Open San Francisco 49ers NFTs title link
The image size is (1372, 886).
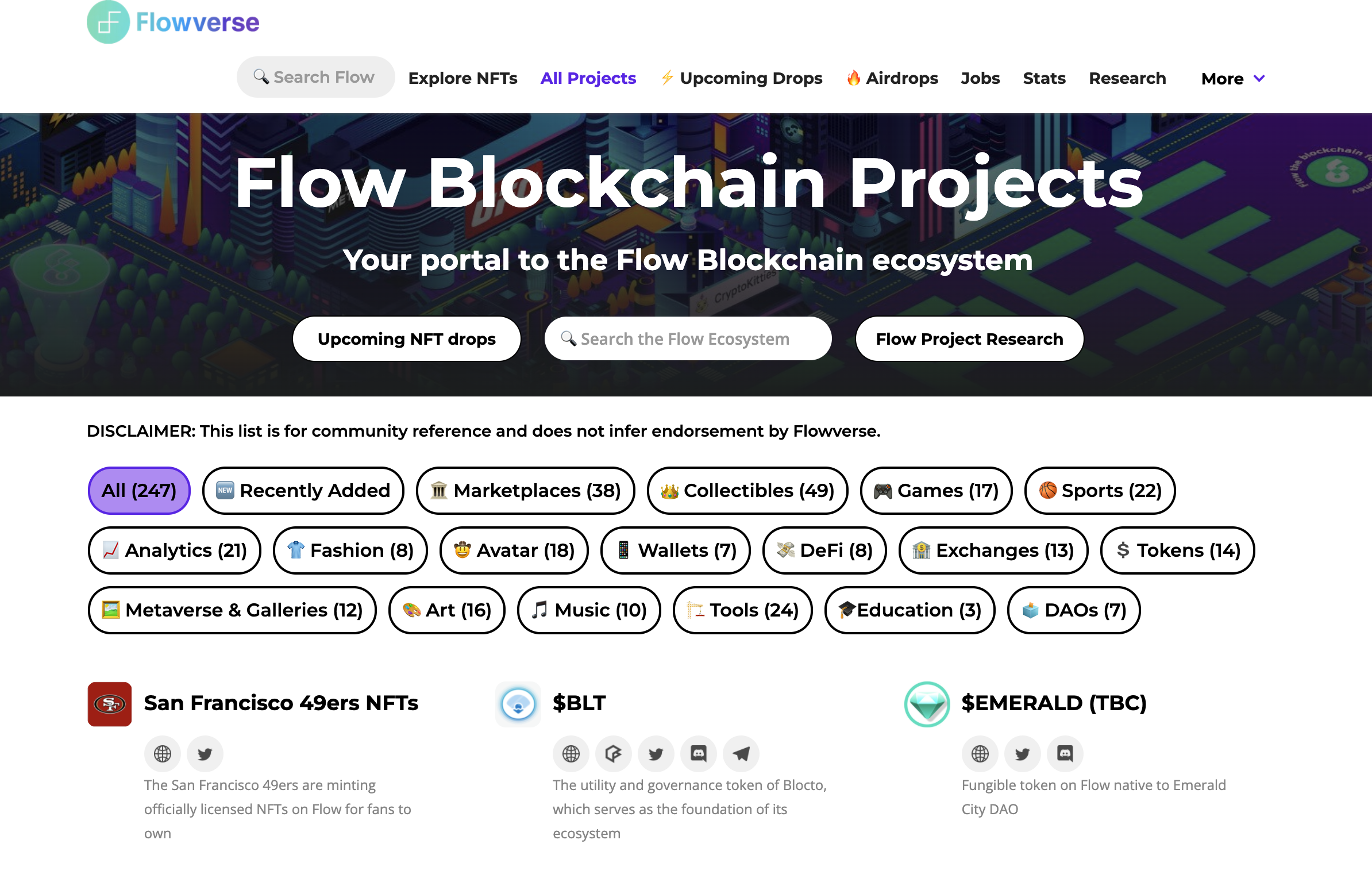281,703
